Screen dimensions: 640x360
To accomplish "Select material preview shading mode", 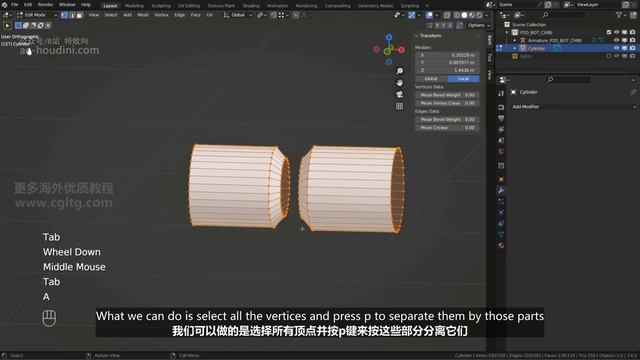I will (472, 15).
